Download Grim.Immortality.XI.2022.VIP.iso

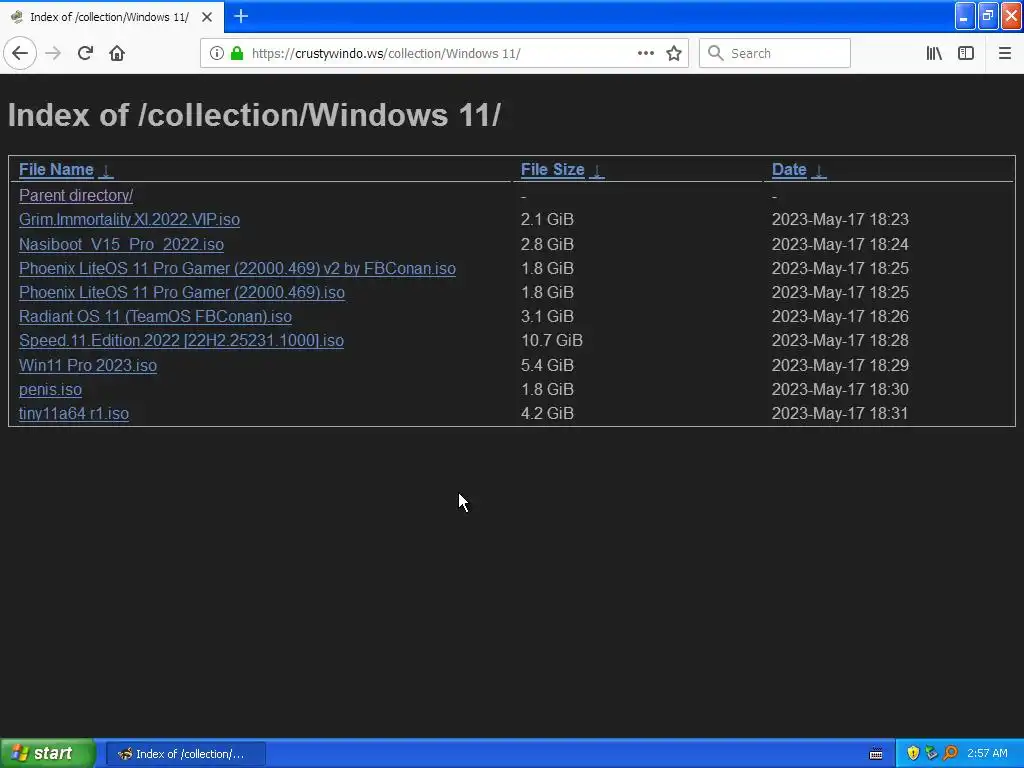129,219
